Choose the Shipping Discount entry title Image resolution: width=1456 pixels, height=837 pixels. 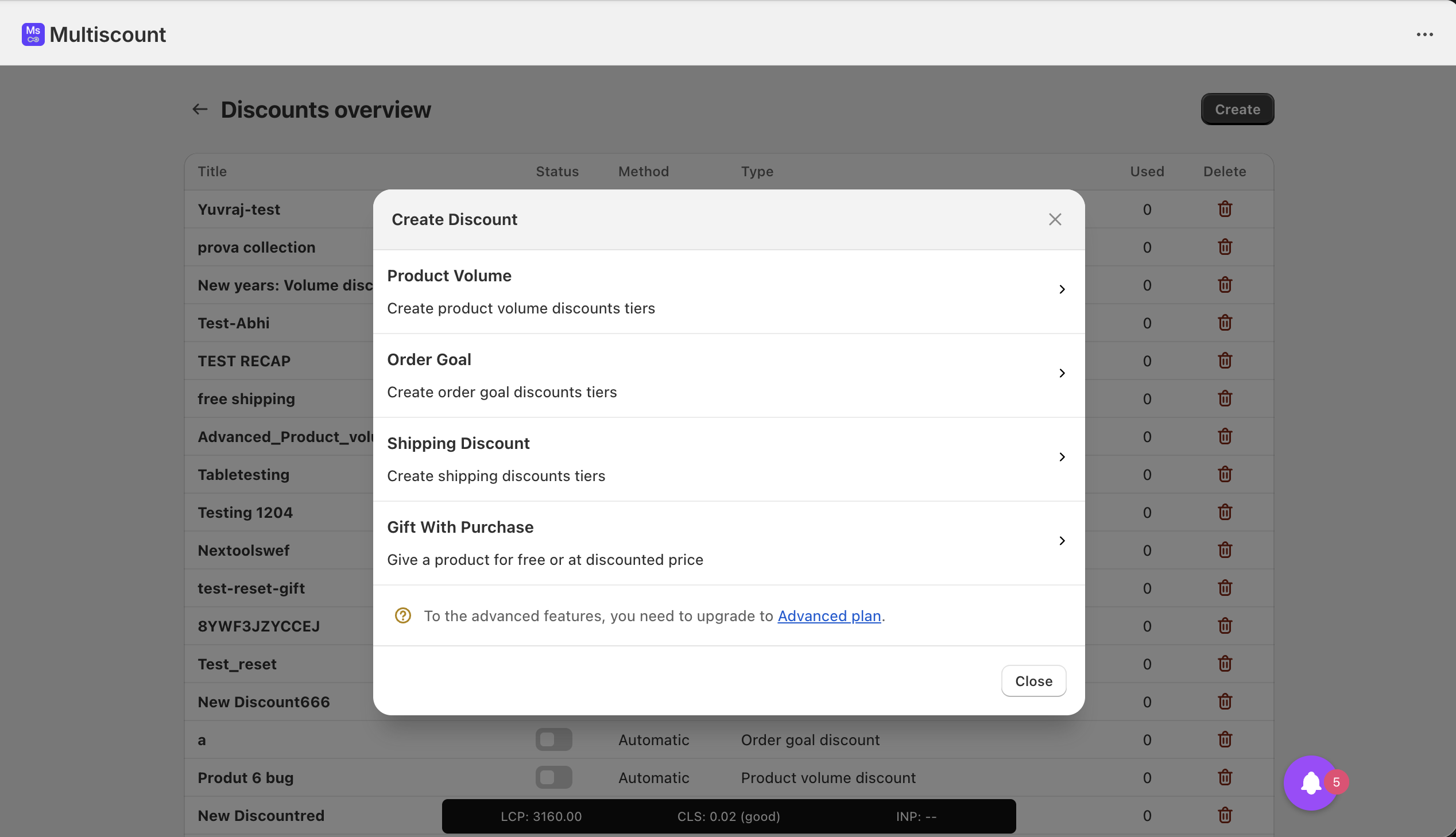[x=458, y=443]
